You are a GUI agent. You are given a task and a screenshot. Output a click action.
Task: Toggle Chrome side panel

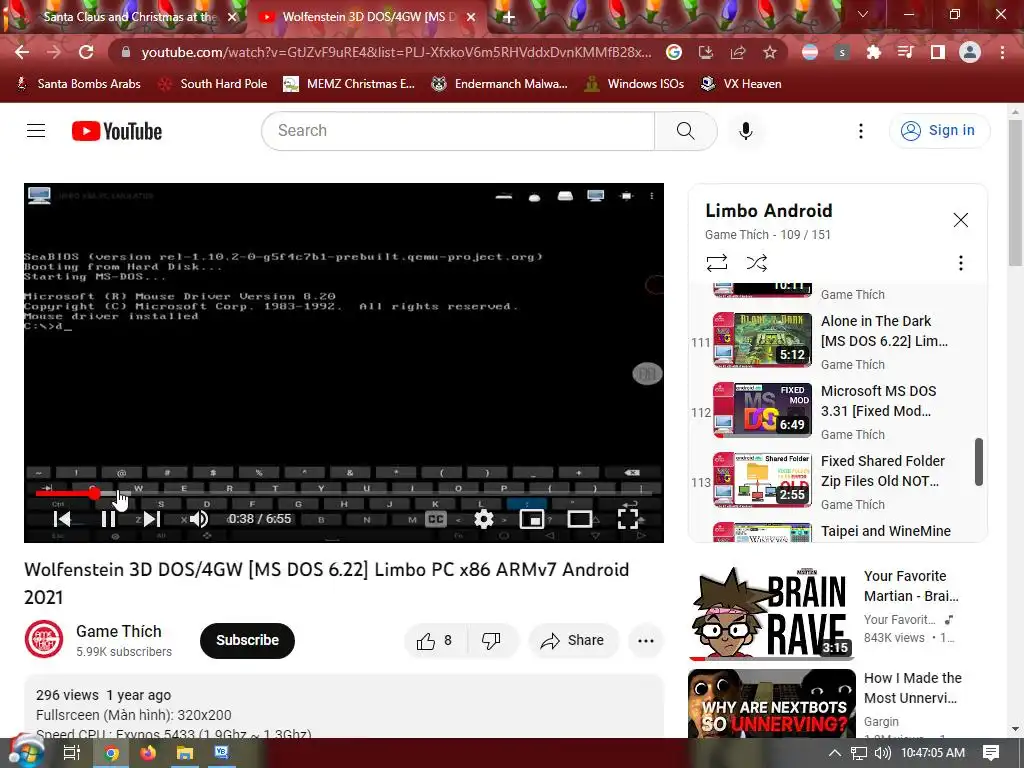click(938, 52)
